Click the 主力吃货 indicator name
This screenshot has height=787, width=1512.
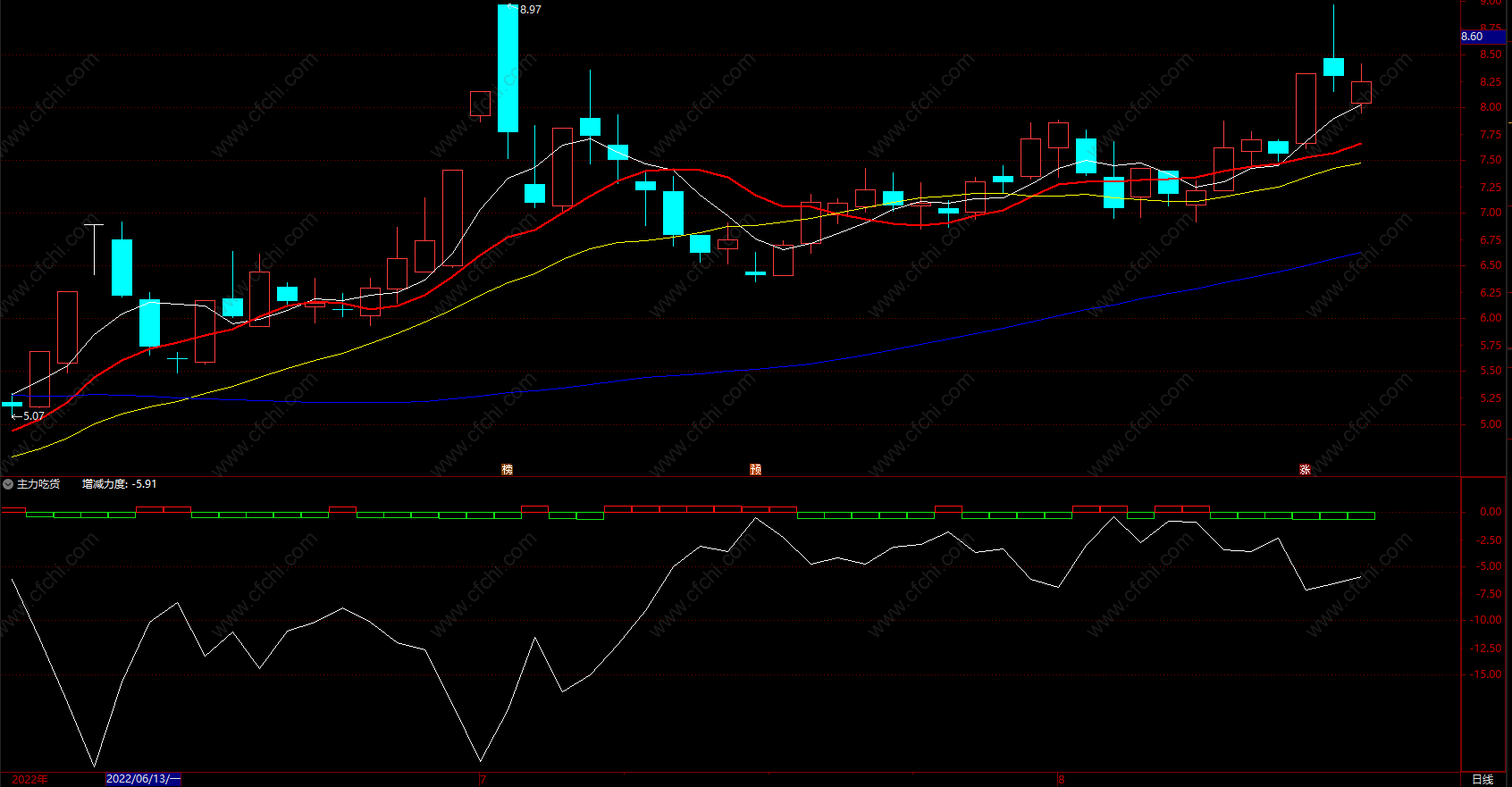pos(38,484)
